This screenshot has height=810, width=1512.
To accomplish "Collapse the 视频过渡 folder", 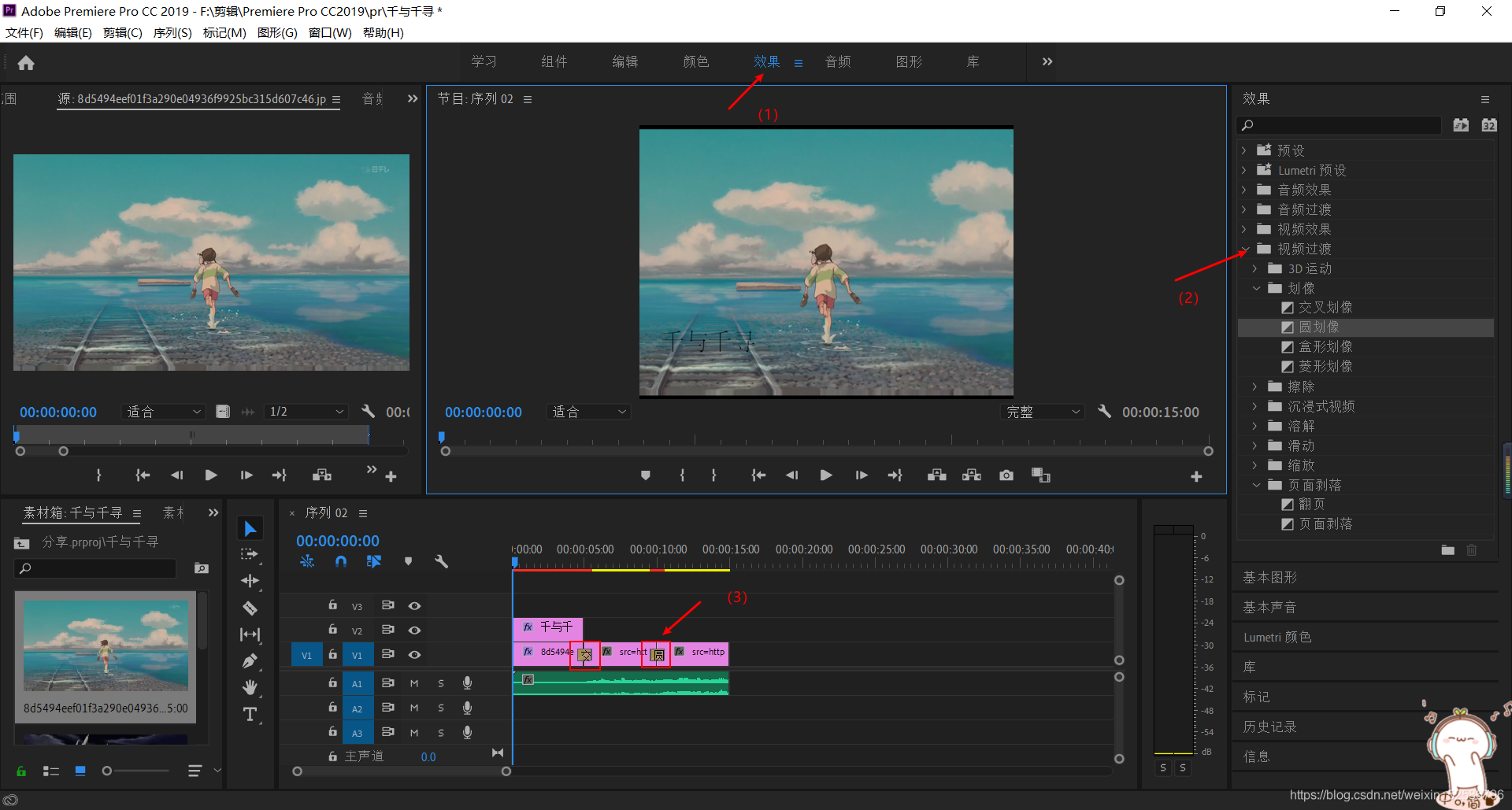I will (x=1245, y=249).
